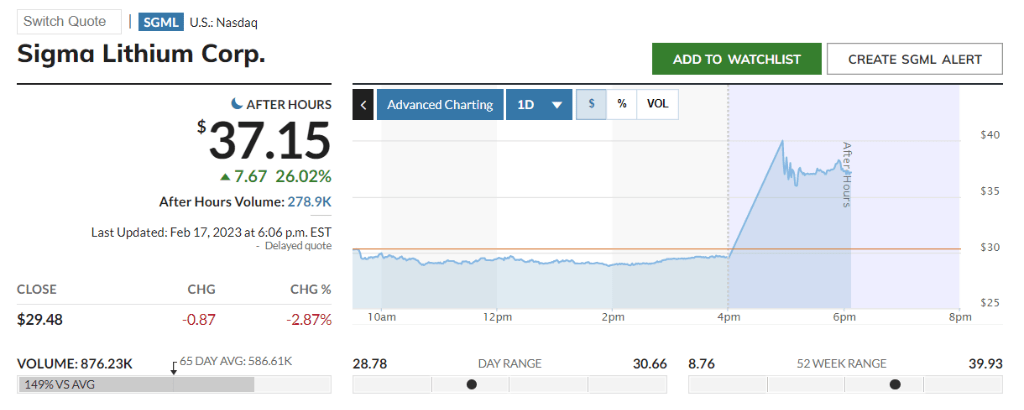
Task: Click the volume vs average bar
Action: click(135, 385)
